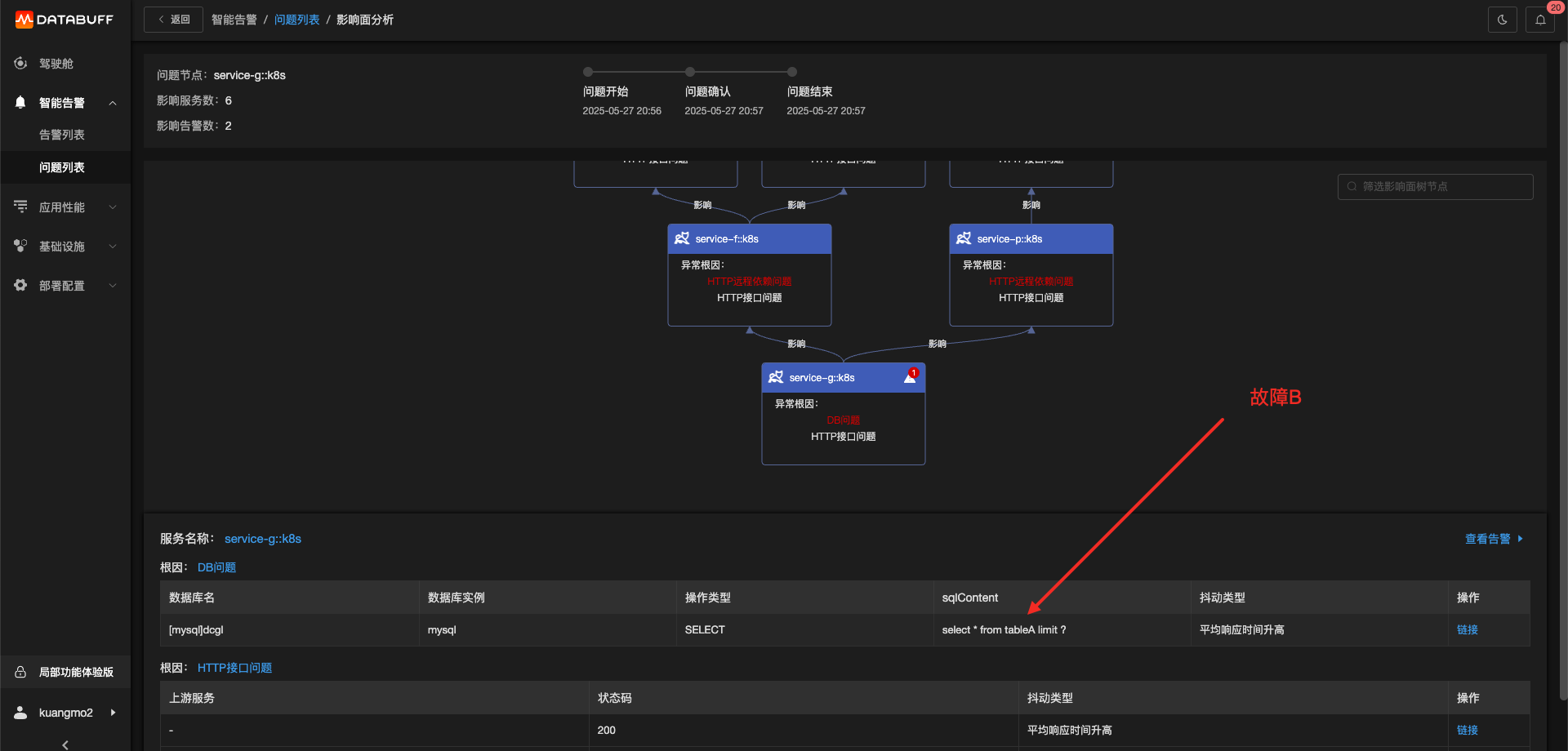Open 问题列表 breadcrumb link

(x=297, y=20)
